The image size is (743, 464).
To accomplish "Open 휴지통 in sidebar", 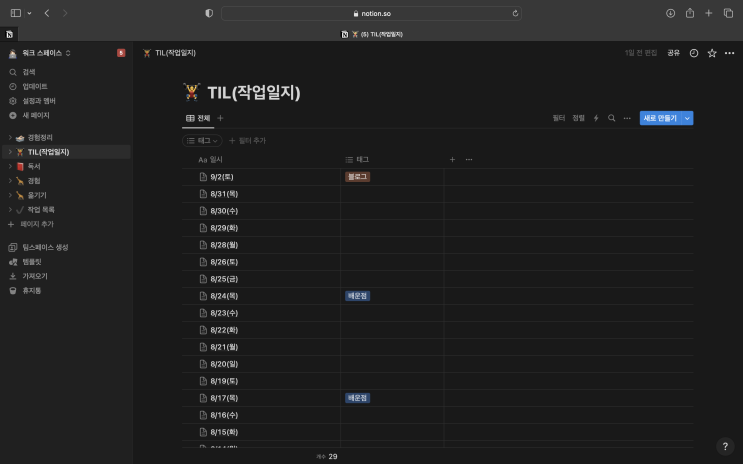I will pos(66,291).
